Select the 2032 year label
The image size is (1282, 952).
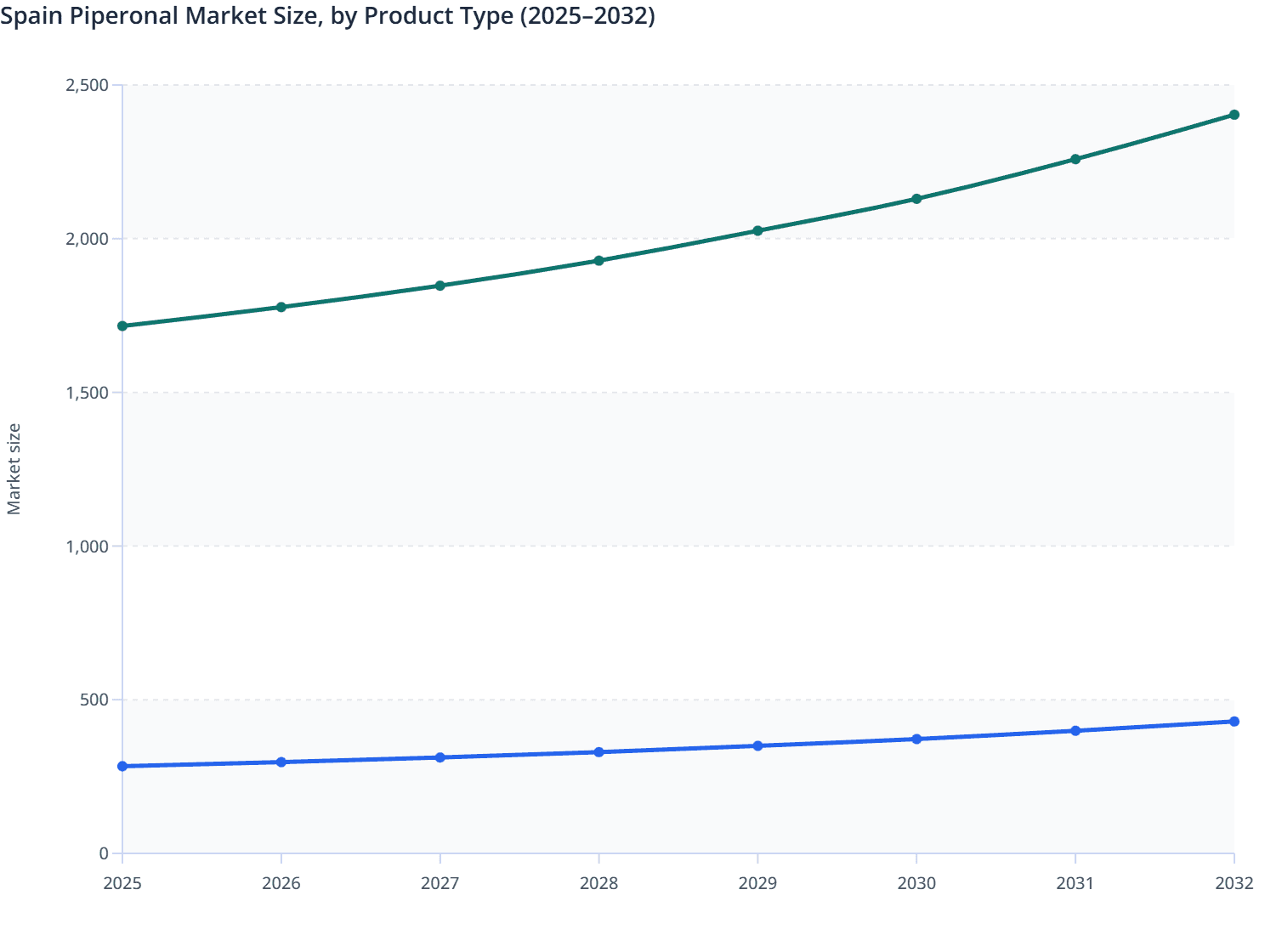(1233, 885)
